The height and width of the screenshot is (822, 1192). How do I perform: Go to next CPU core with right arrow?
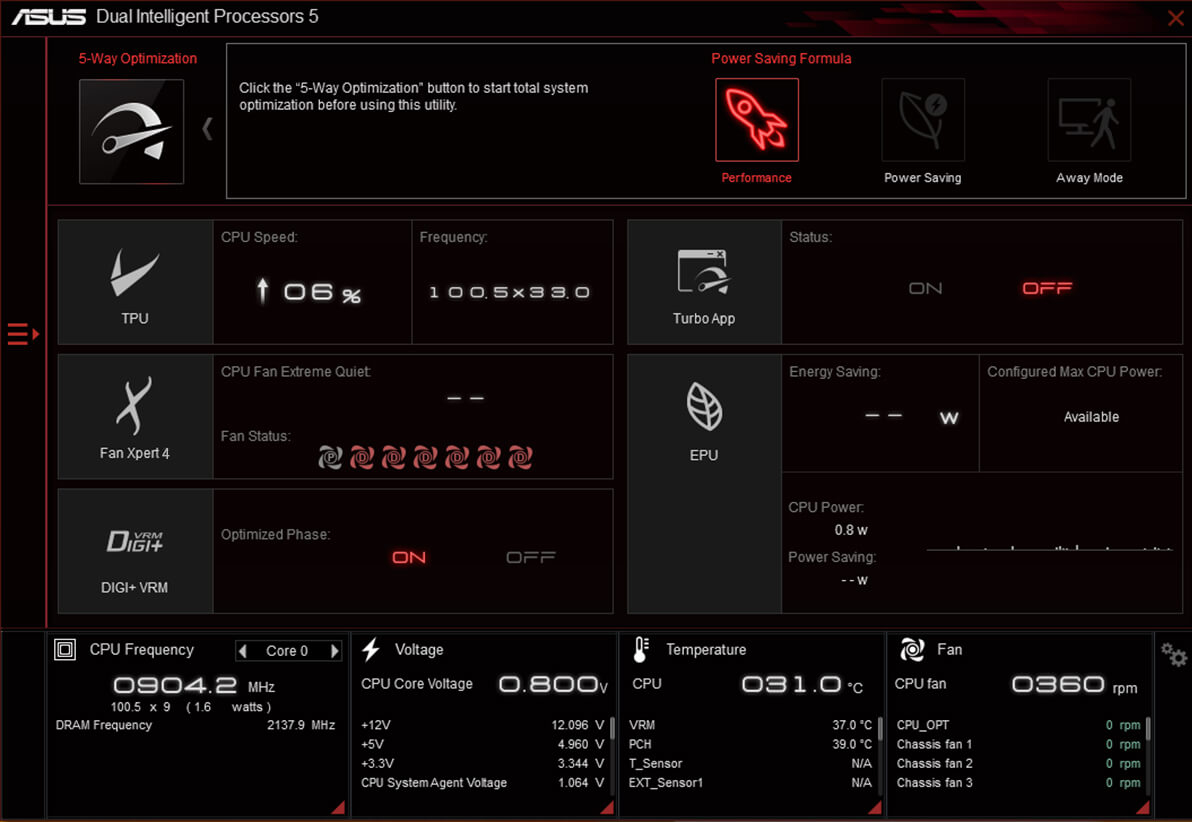(x=334, y=651)
